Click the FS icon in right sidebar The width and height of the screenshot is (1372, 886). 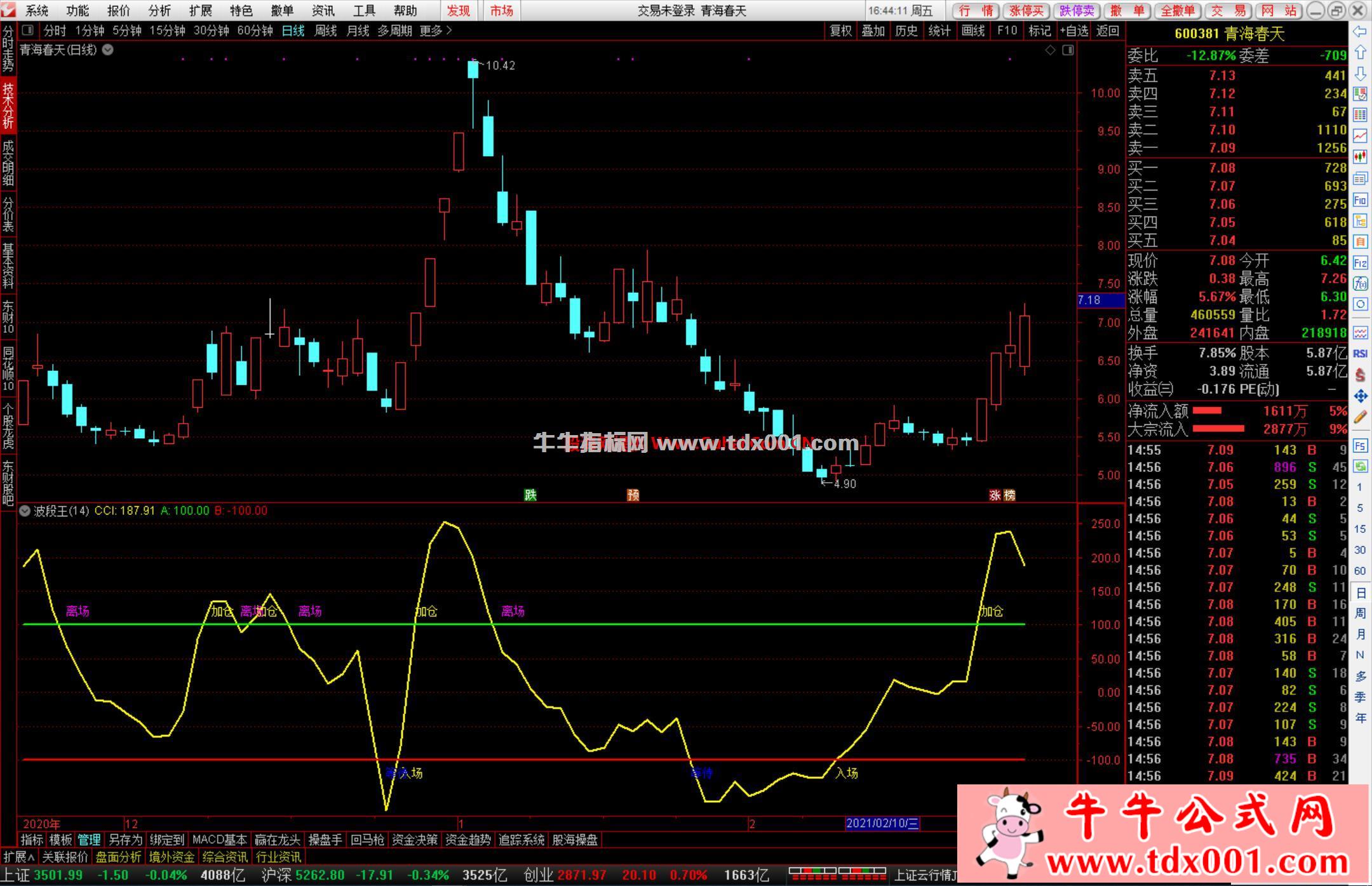click(1360, 446)
